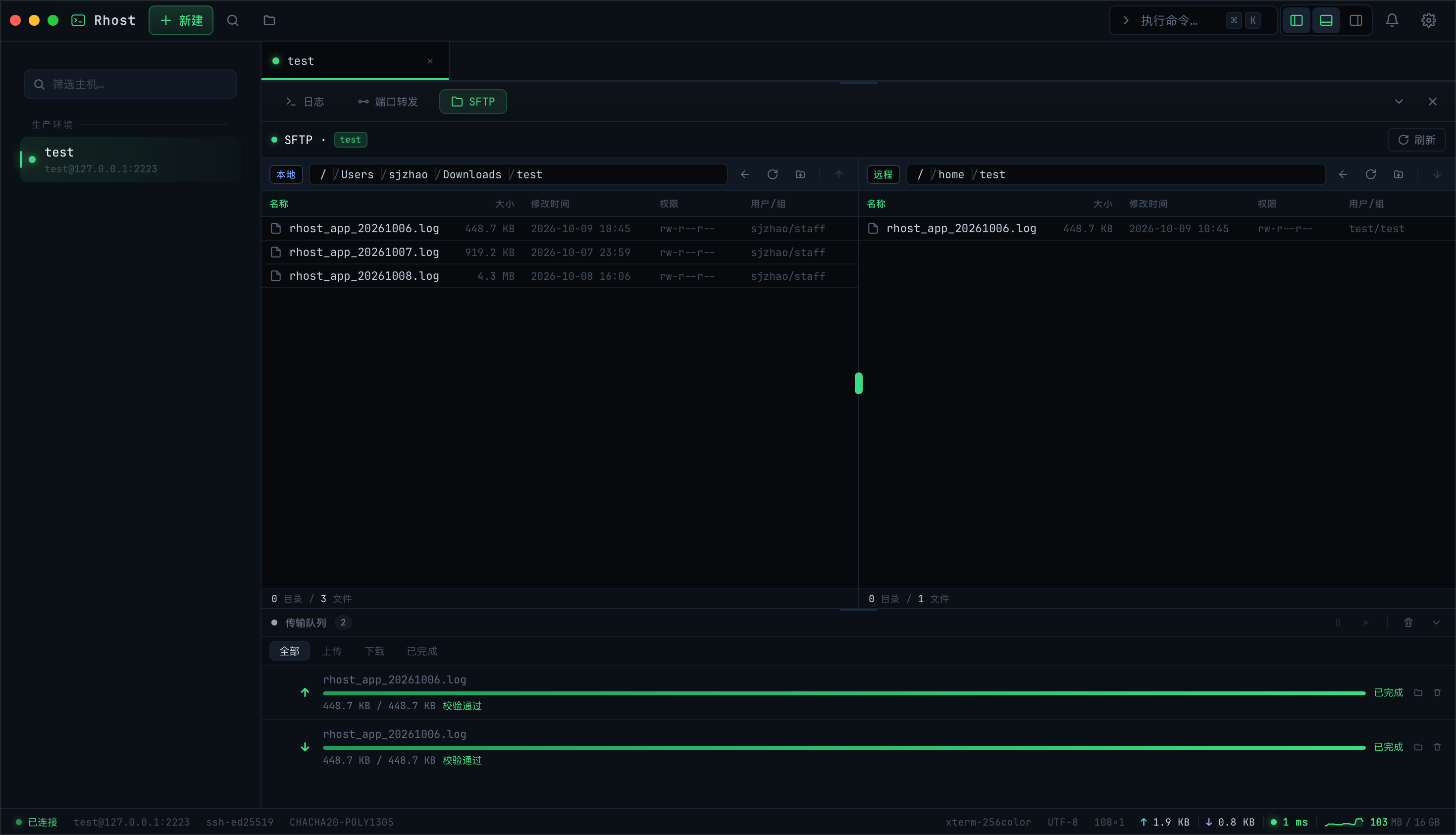
Task: Click the 刷新 button
Action: coord(1416,140)
